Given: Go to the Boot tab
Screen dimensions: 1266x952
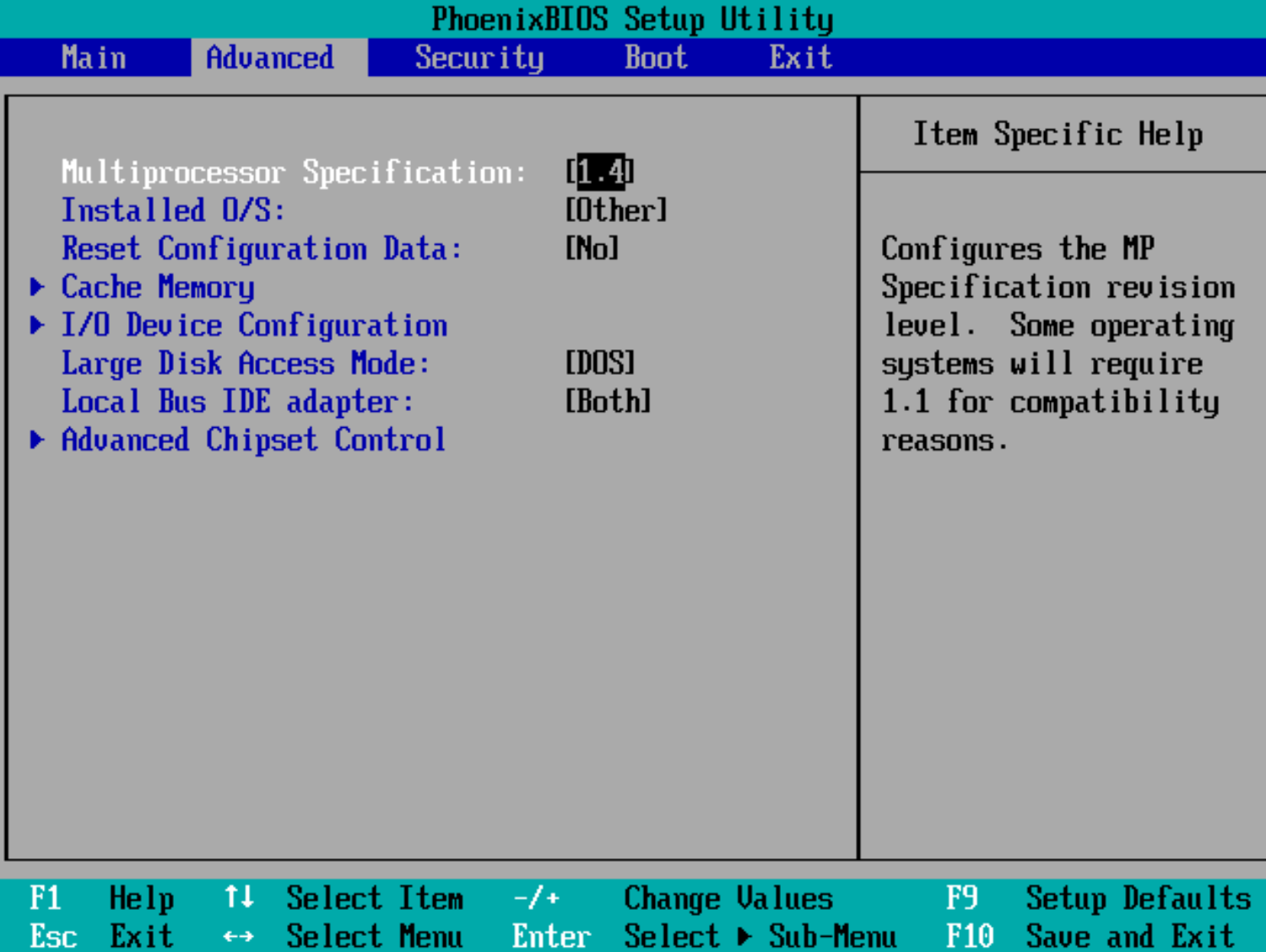Looking at the screenshot, I should point(656,57).
